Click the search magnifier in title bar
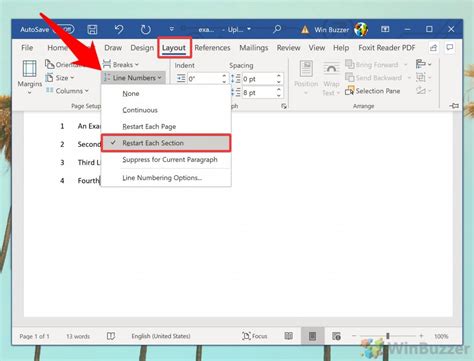The image size is (474, 361). click(277, 30)
